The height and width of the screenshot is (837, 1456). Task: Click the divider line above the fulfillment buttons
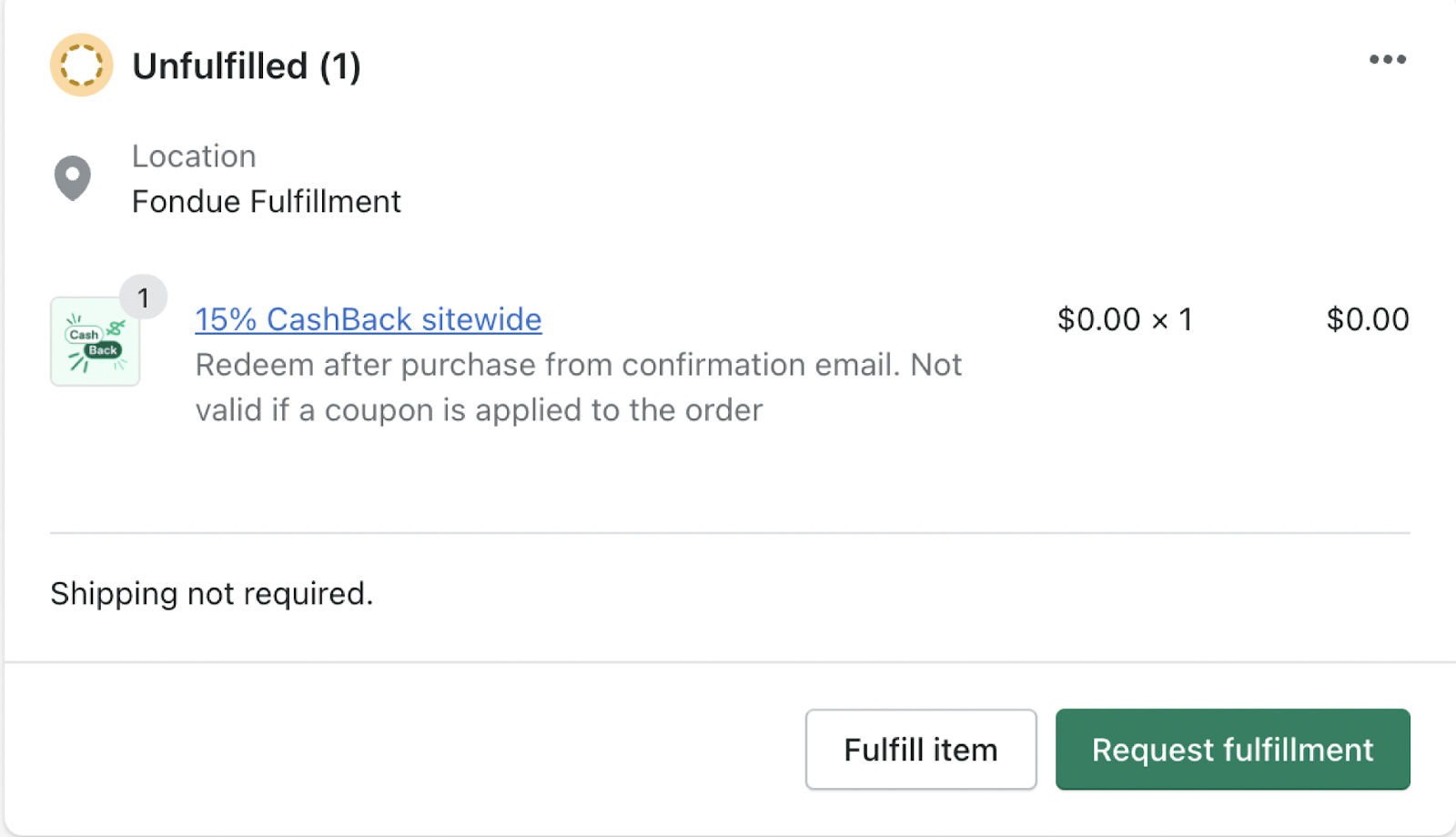730,662
